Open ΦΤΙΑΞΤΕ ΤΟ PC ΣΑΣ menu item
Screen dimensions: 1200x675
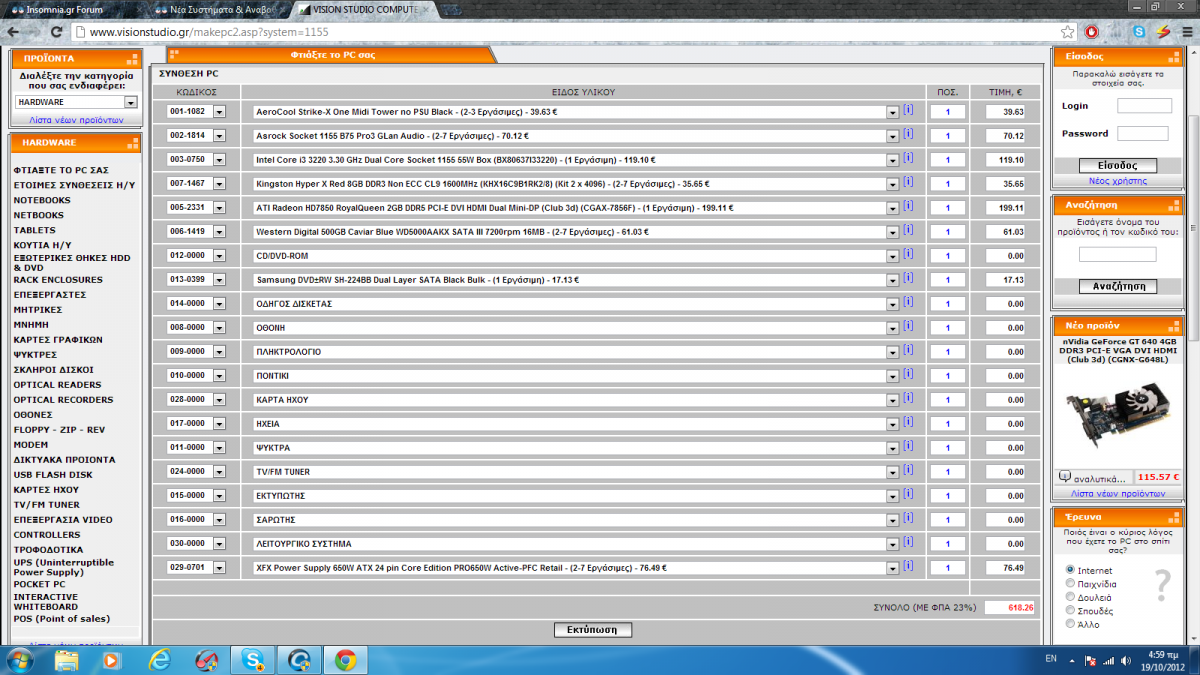click(x=61, y=171)
